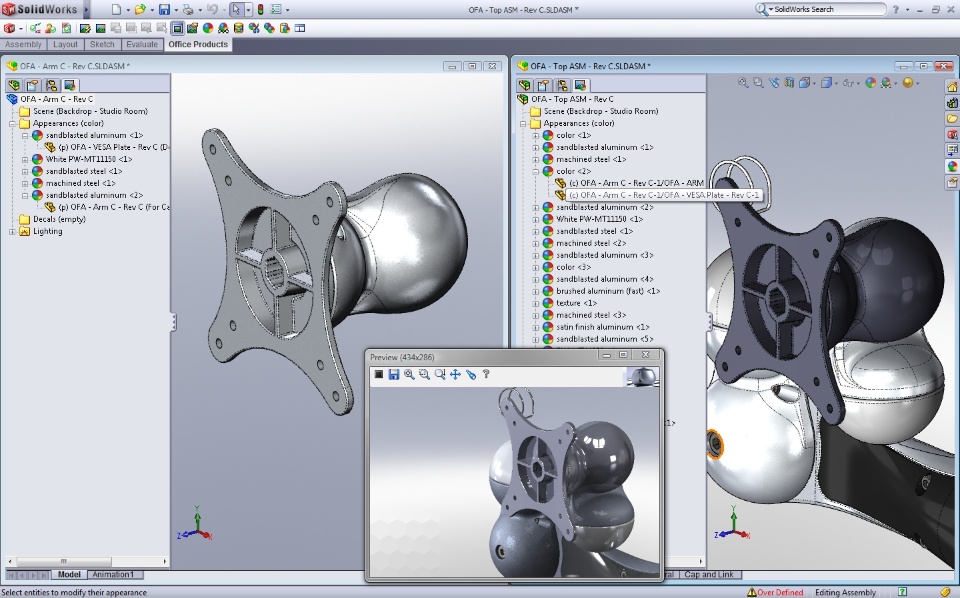The width and height of the screenshot is (960, 598).
Task: Click the Save image icon in Preview window
Action: pyautogui.click(x=394, y=374)
